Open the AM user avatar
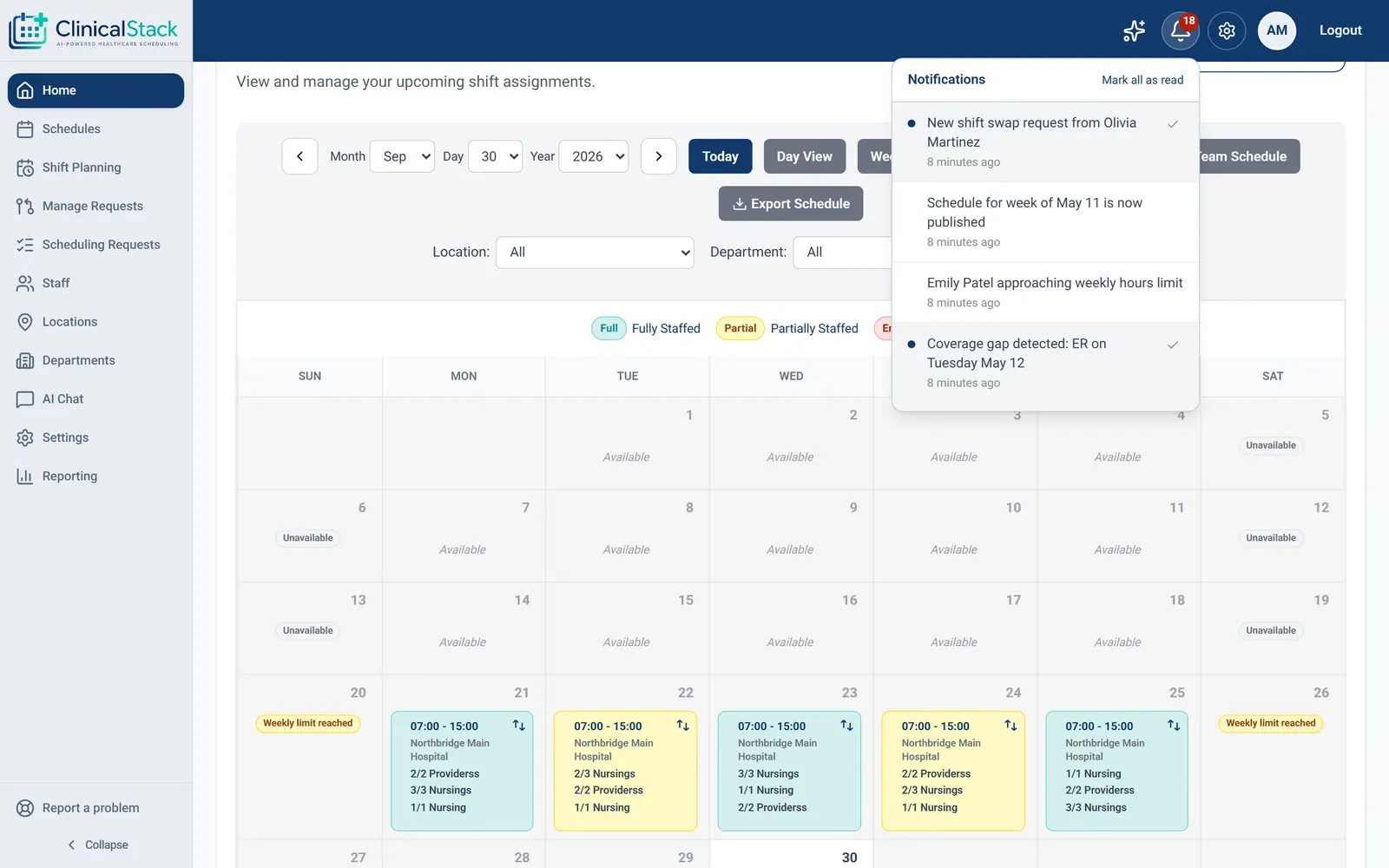The height and width of the screenshot is (868, 1389). [1277, 30]
